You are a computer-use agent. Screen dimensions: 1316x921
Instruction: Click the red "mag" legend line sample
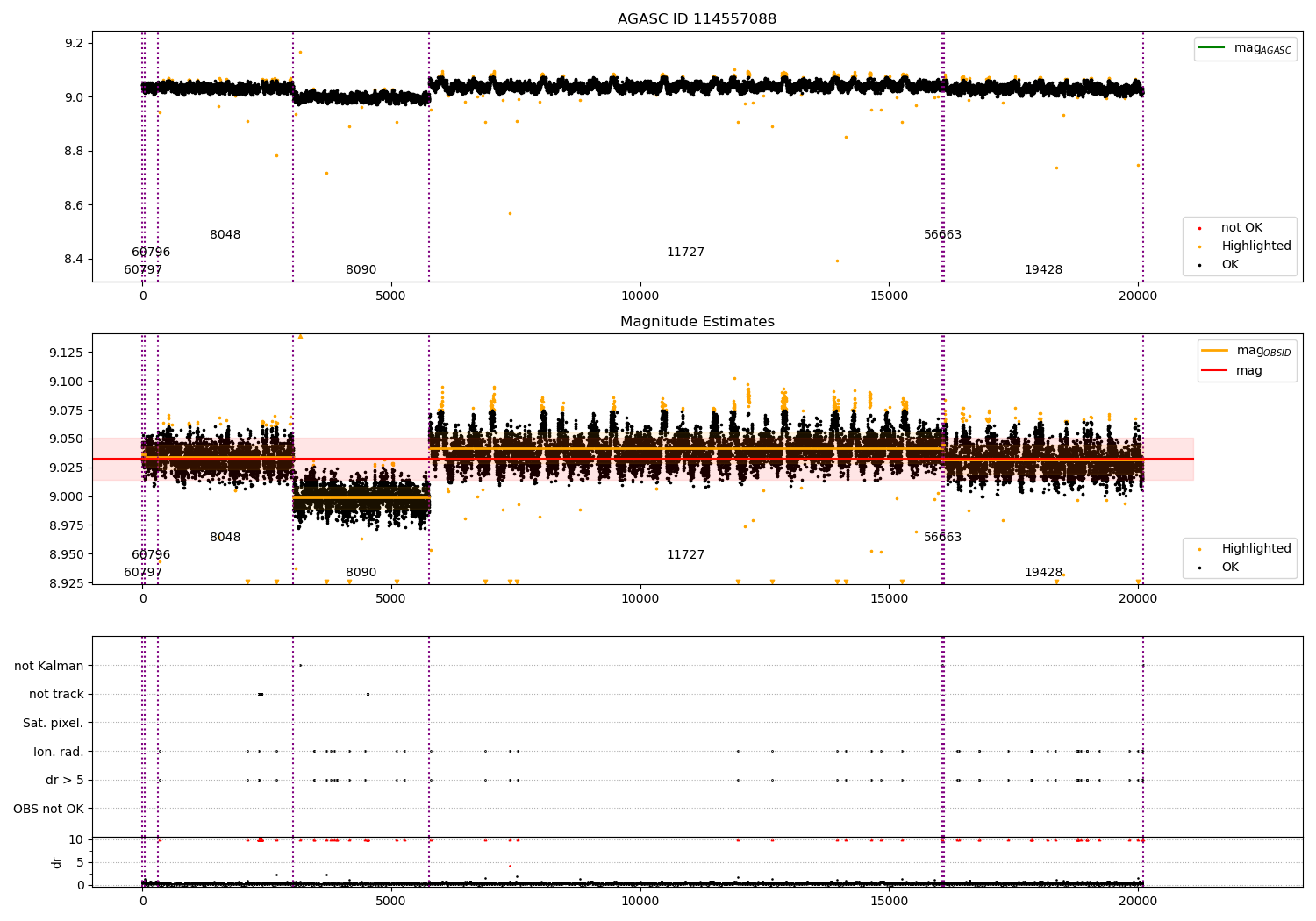coord(1215,370)
